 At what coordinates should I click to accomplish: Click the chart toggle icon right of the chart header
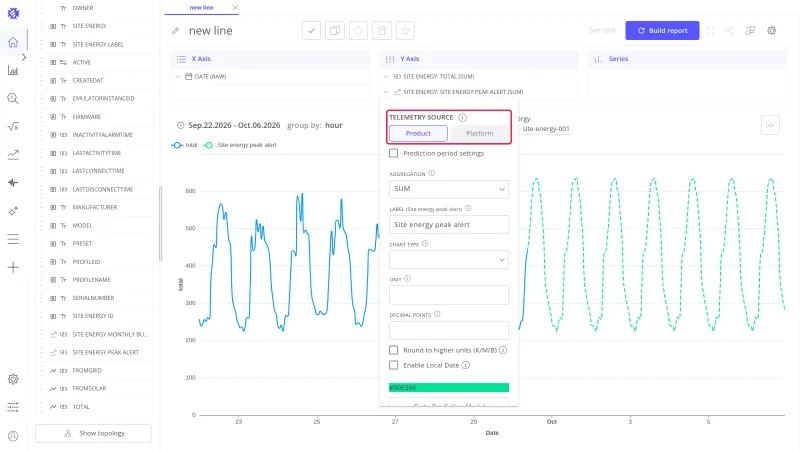(770, 125)
